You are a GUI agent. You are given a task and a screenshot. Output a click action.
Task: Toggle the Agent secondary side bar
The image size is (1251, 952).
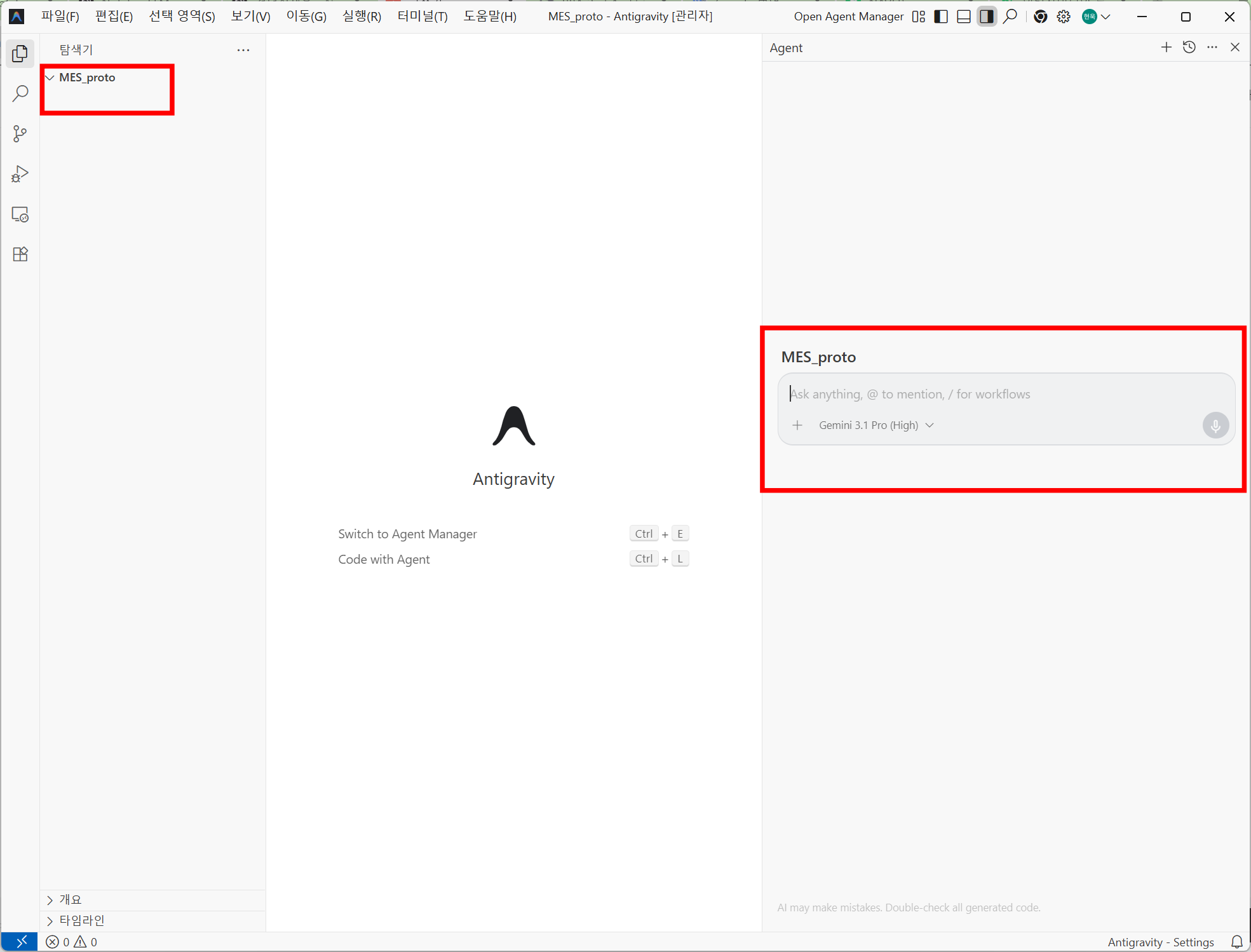[987, 17]
